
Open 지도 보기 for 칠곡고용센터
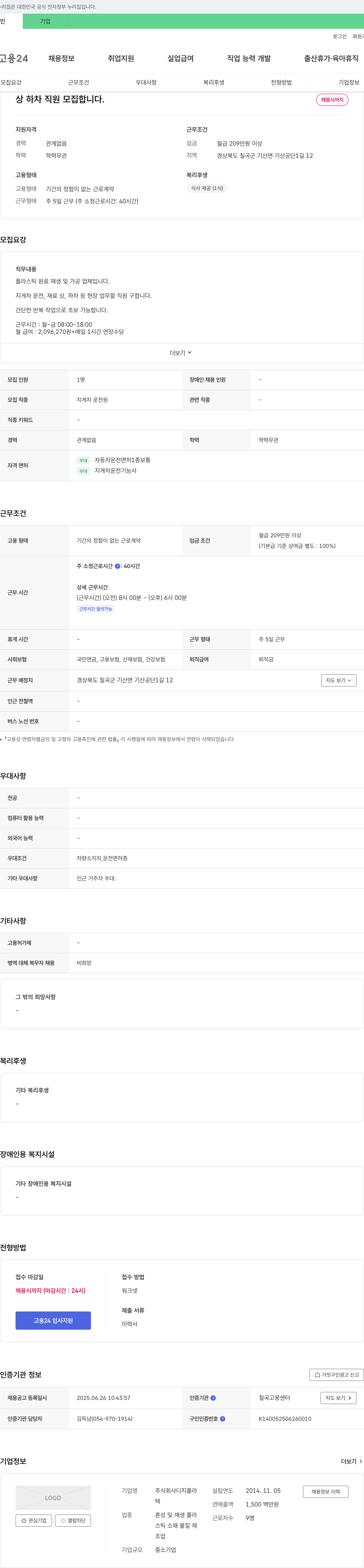click(338, 1398)
